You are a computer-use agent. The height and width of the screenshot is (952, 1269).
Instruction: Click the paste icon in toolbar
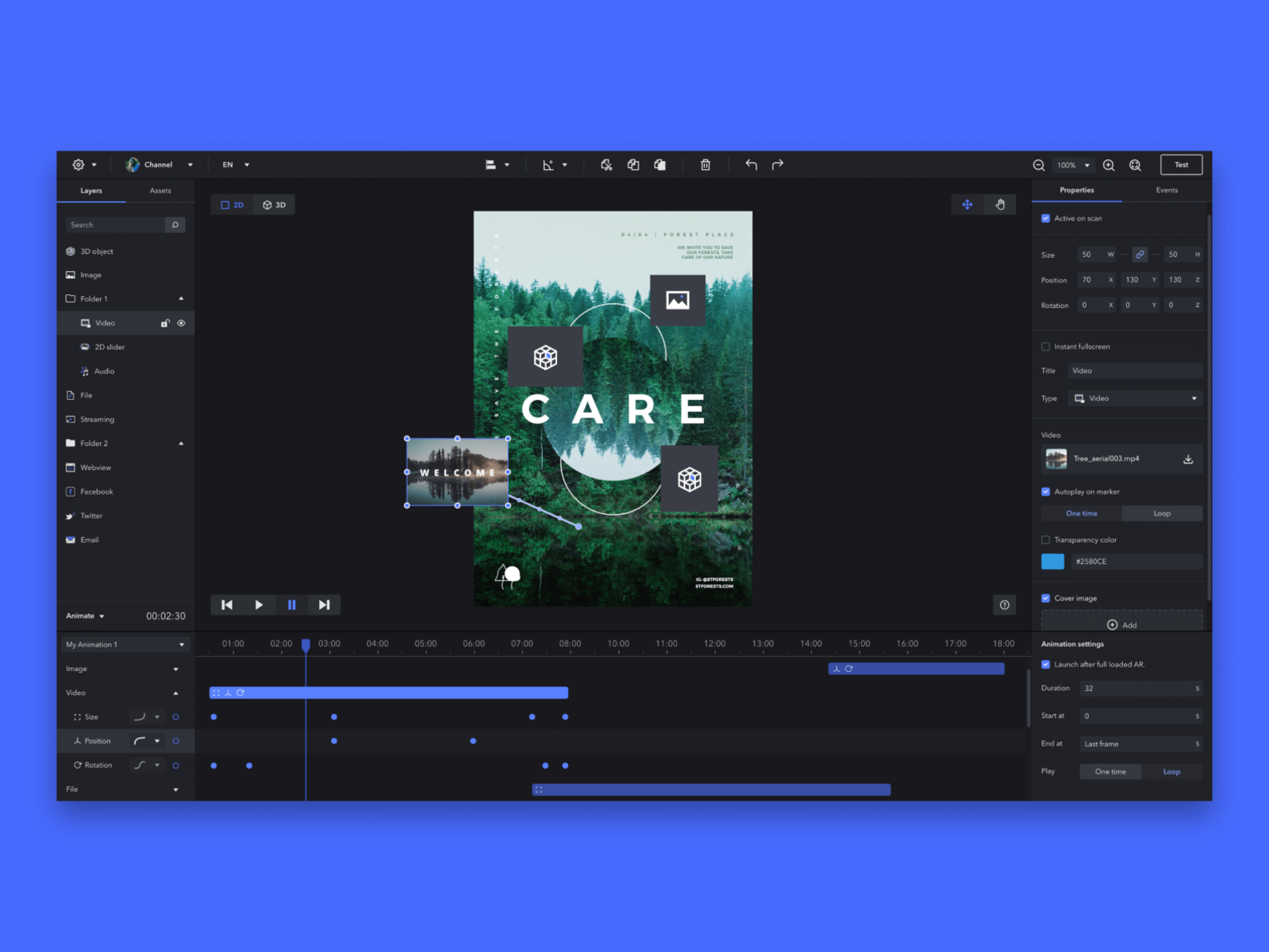[660, 165]
